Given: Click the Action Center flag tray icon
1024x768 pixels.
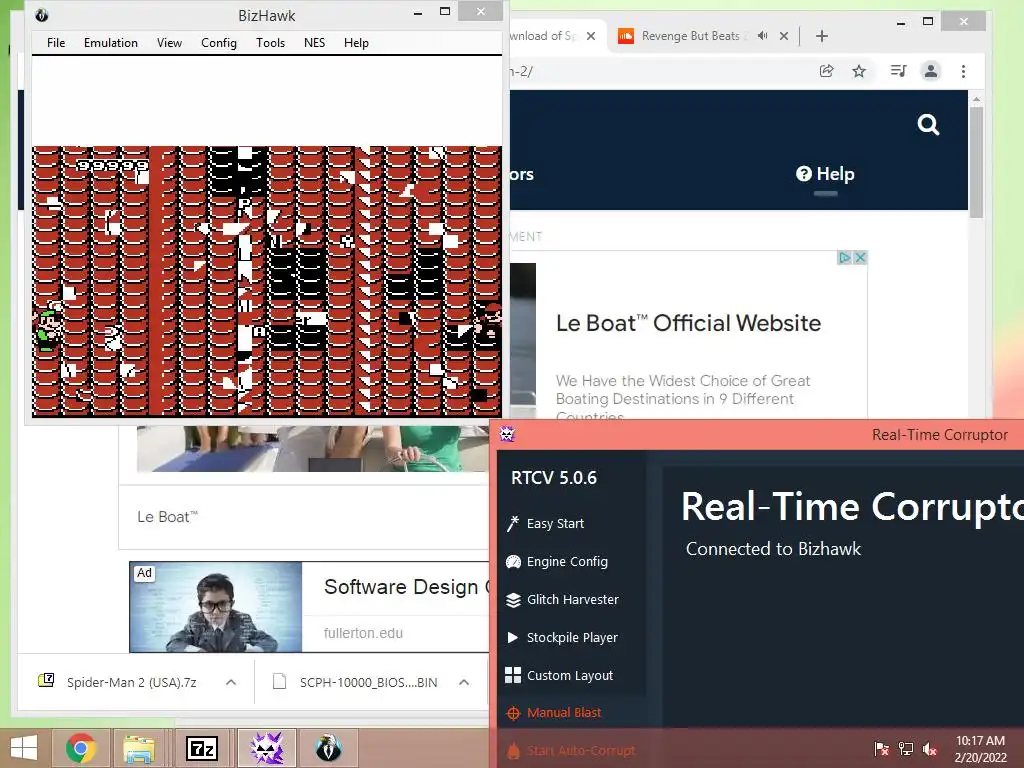Looking at the screenshot, I should (x=881, y=748).
